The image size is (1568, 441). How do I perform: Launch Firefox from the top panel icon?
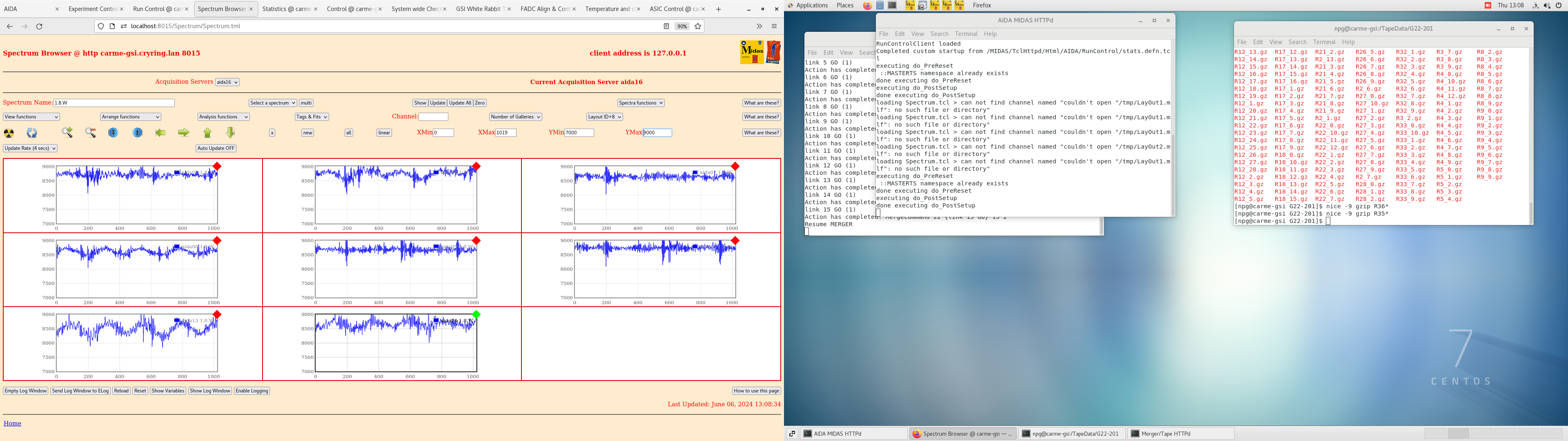[867, 5]
